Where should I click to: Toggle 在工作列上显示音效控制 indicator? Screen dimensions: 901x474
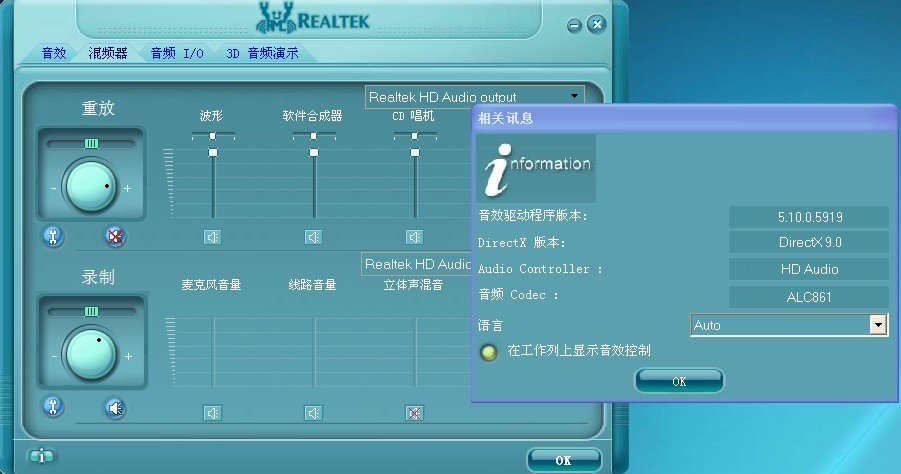pos(489,352)
